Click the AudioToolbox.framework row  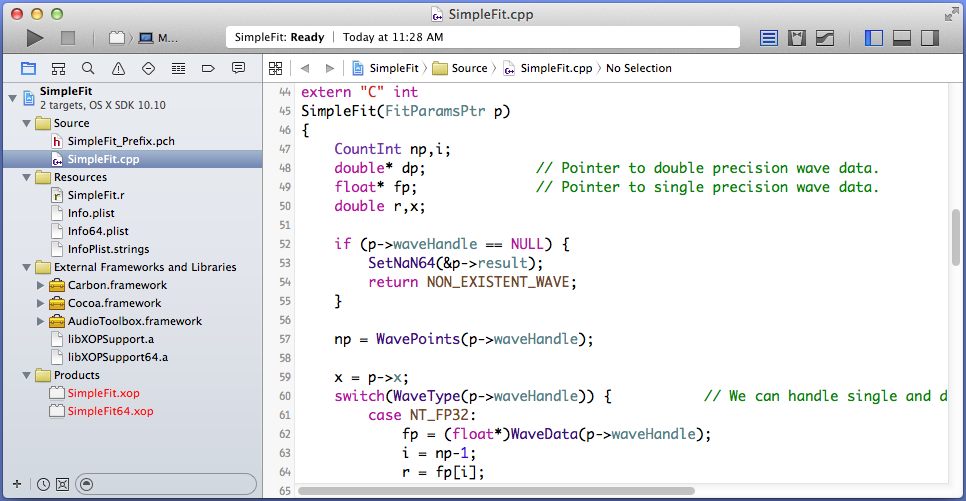tap(132, 321)
